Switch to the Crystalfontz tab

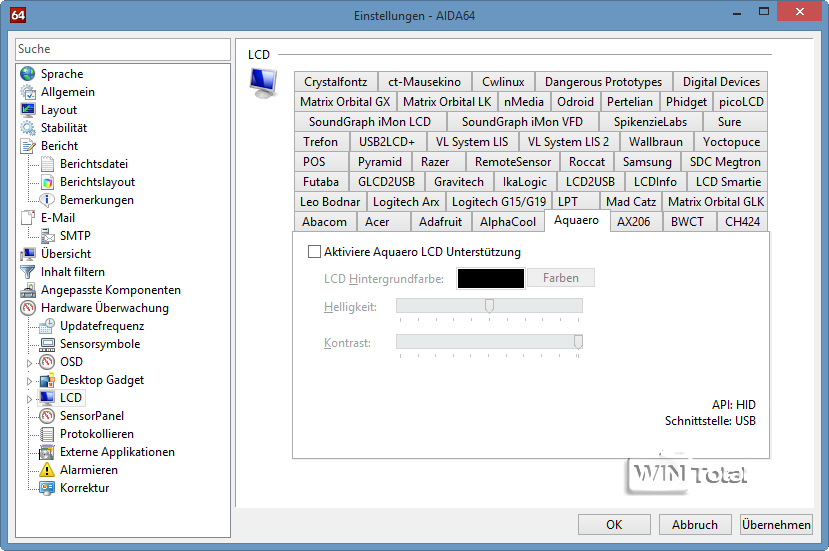click(x=336, y=82)
